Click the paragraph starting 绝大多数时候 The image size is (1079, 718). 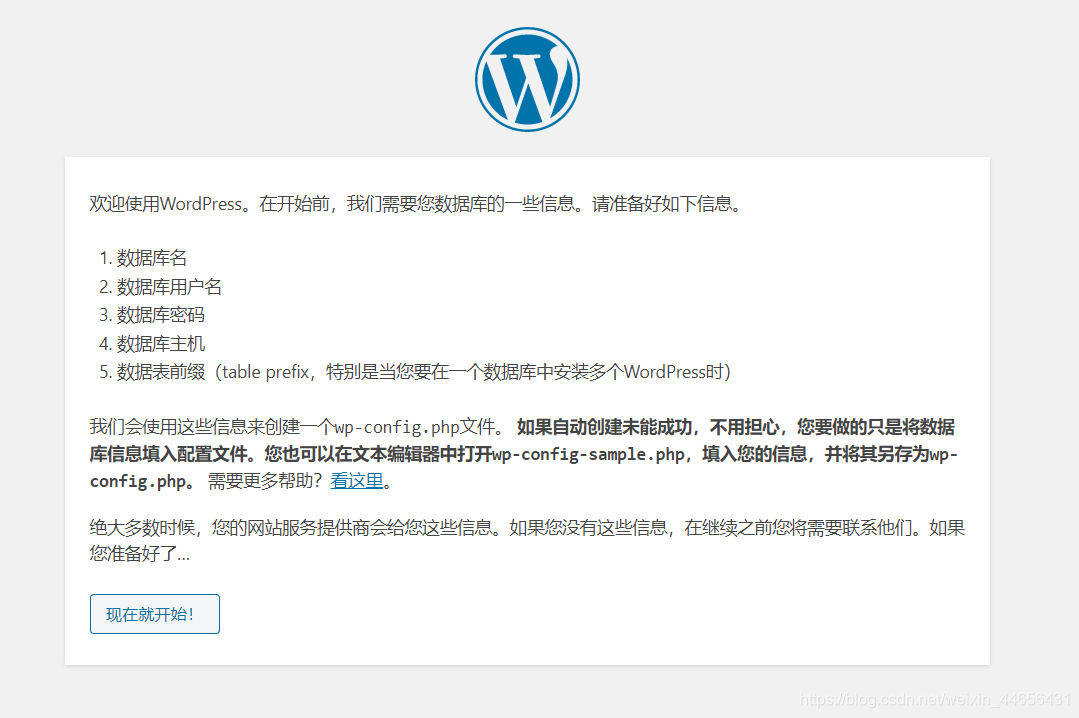coord(527,541)
